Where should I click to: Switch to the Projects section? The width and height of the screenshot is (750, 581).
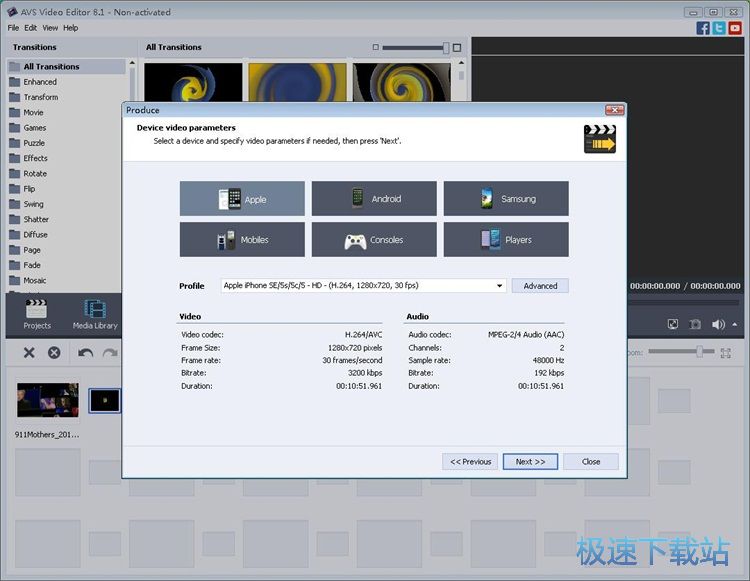(36, 315)
